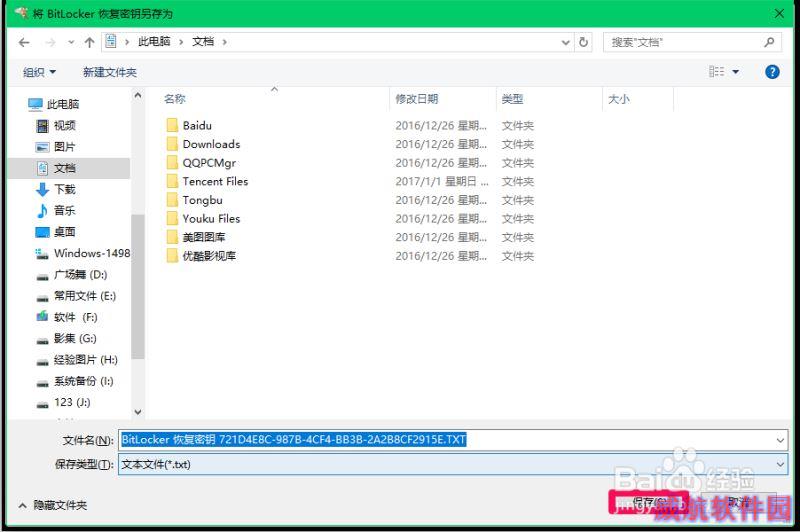Click the 保存 button
Screen dimensions: 800x532
[649, 502]
